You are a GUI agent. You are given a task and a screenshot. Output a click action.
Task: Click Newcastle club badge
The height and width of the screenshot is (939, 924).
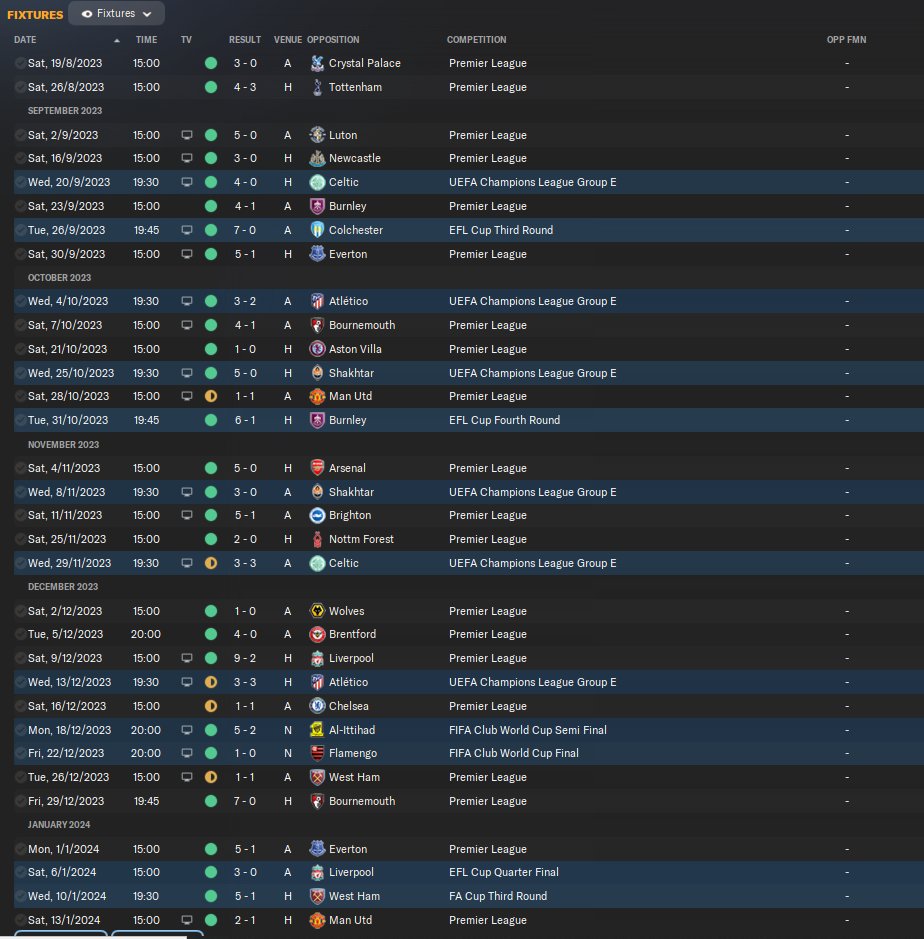[x=317, y=158]
